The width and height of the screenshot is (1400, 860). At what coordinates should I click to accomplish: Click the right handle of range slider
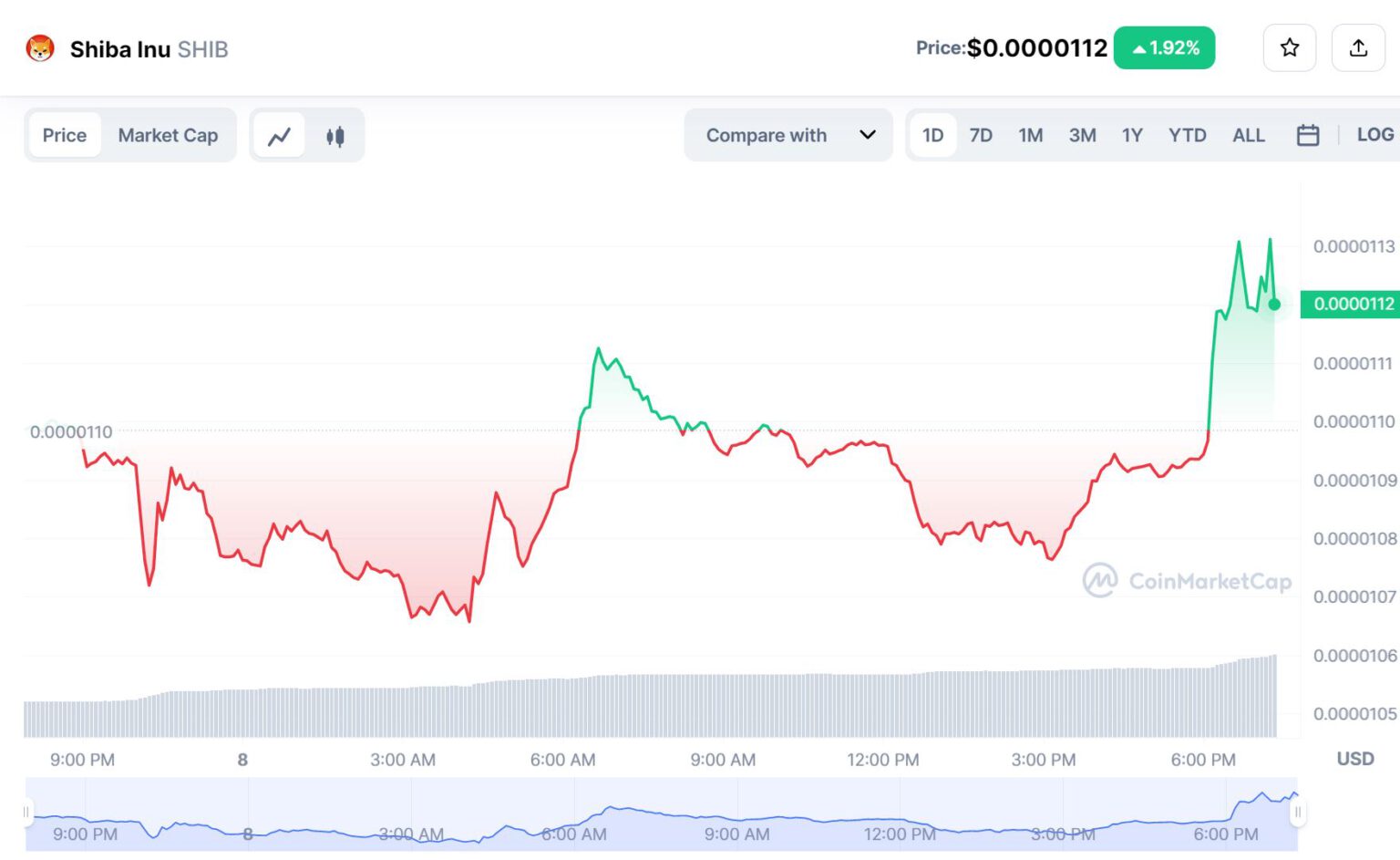tap(1297, 812)
